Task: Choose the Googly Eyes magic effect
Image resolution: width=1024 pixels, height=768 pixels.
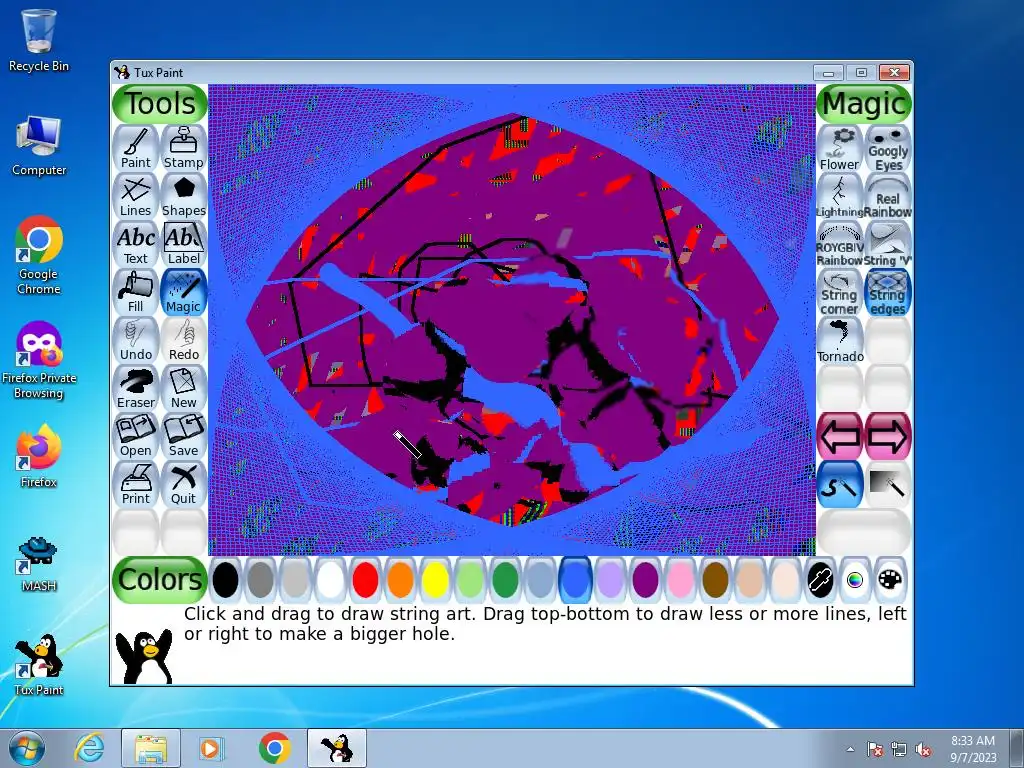Action: point(888,148)
